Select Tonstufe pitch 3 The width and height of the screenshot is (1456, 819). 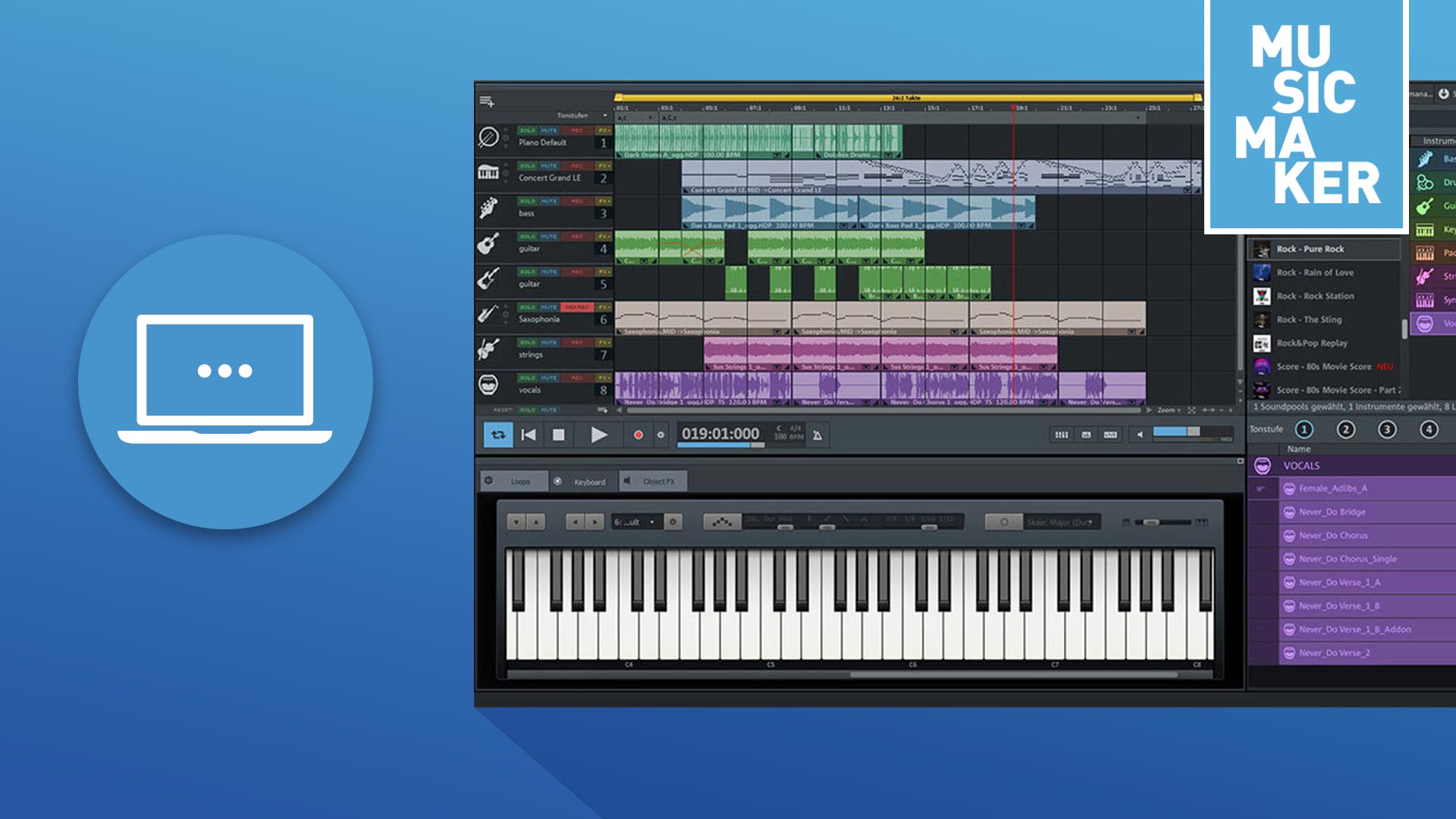point(1387,429)
